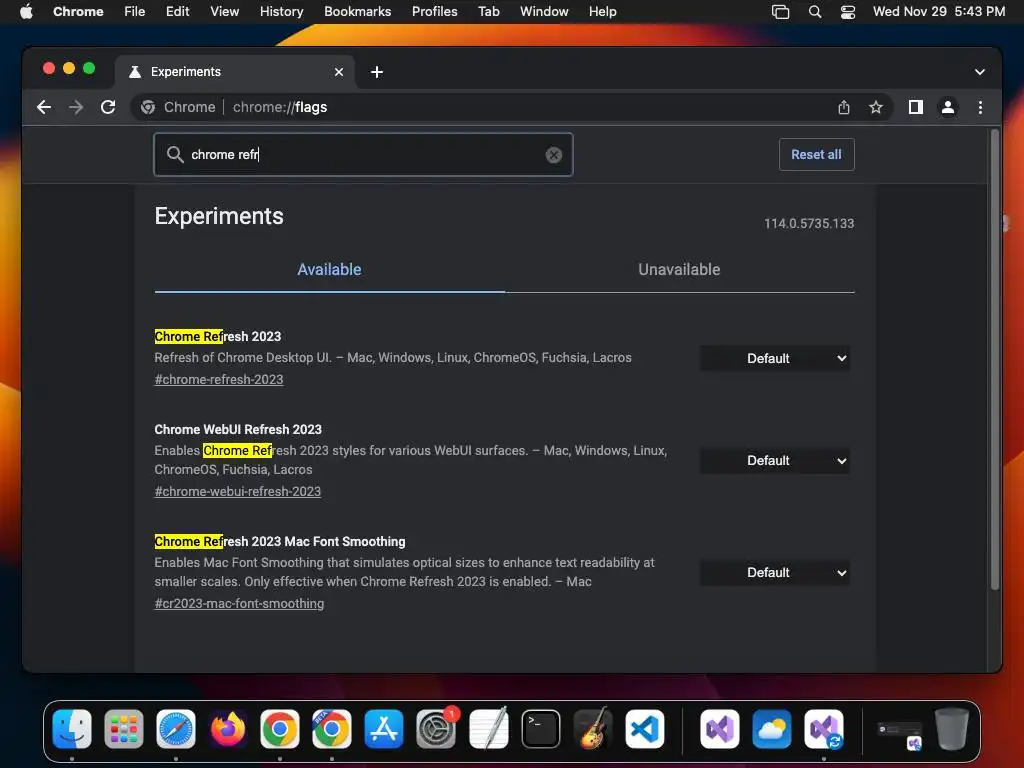Click the flags search input field
This screenshot has height=768, width=1024.
point(363,155)
